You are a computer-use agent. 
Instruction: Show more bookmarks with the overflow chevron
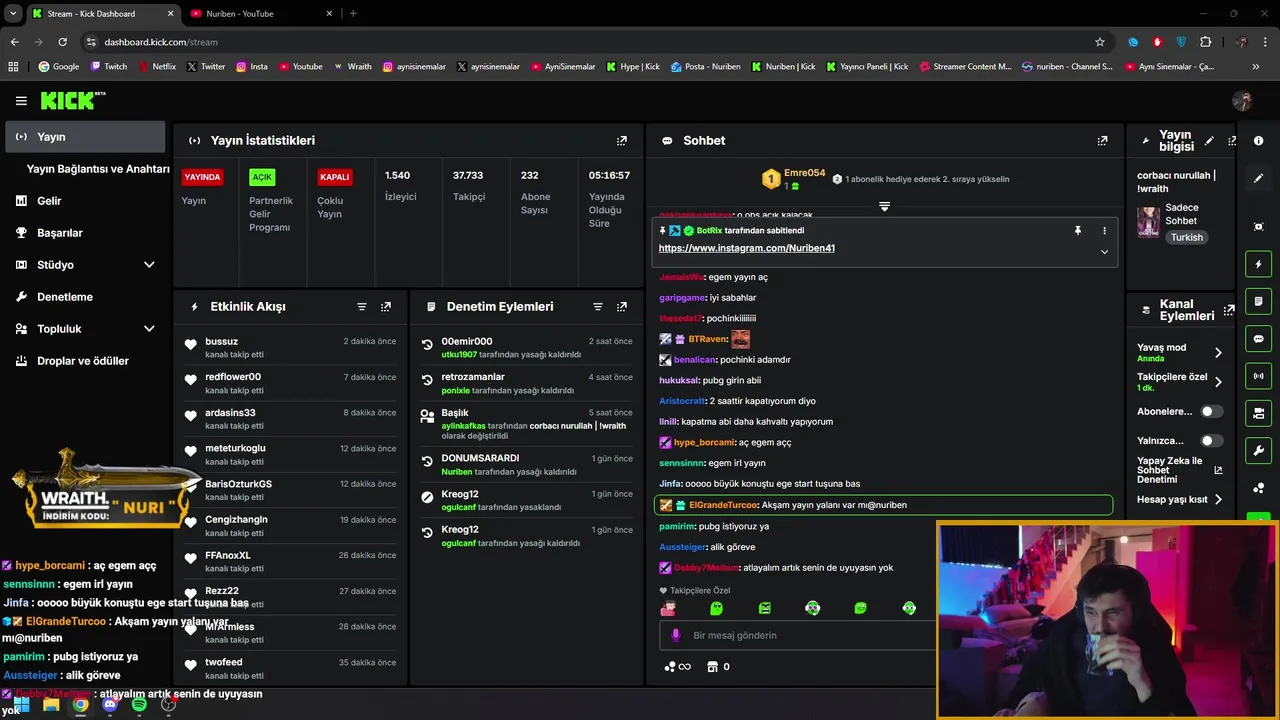1255,67
